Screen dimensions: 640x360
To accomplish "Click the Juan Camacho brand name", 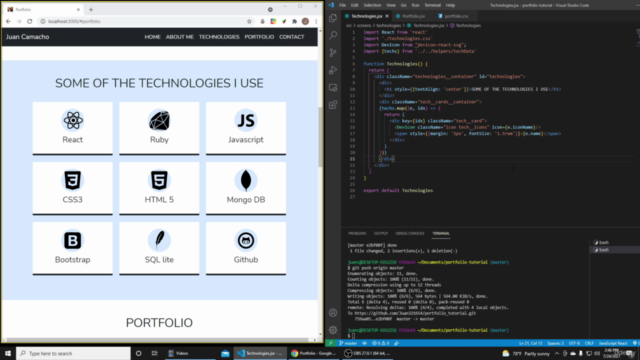I will click(27, 37).
